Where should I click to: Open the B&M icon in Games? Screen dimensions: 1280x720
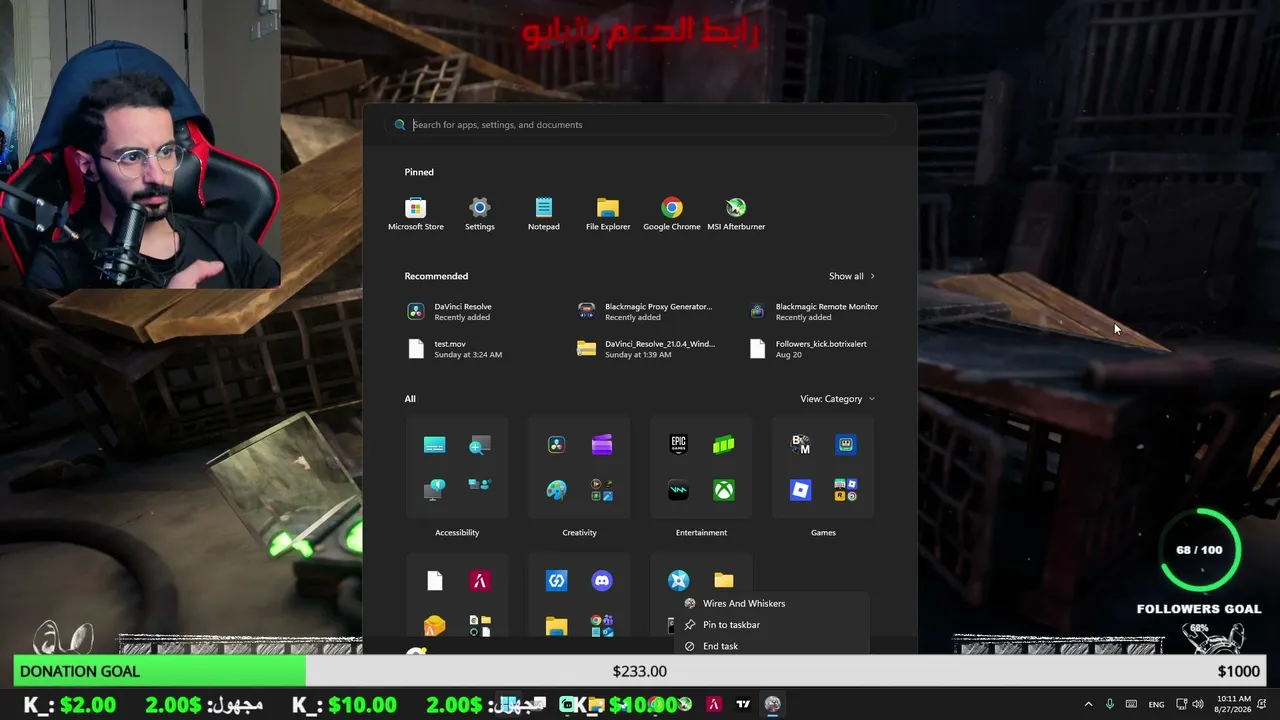(x=800, y=445)
